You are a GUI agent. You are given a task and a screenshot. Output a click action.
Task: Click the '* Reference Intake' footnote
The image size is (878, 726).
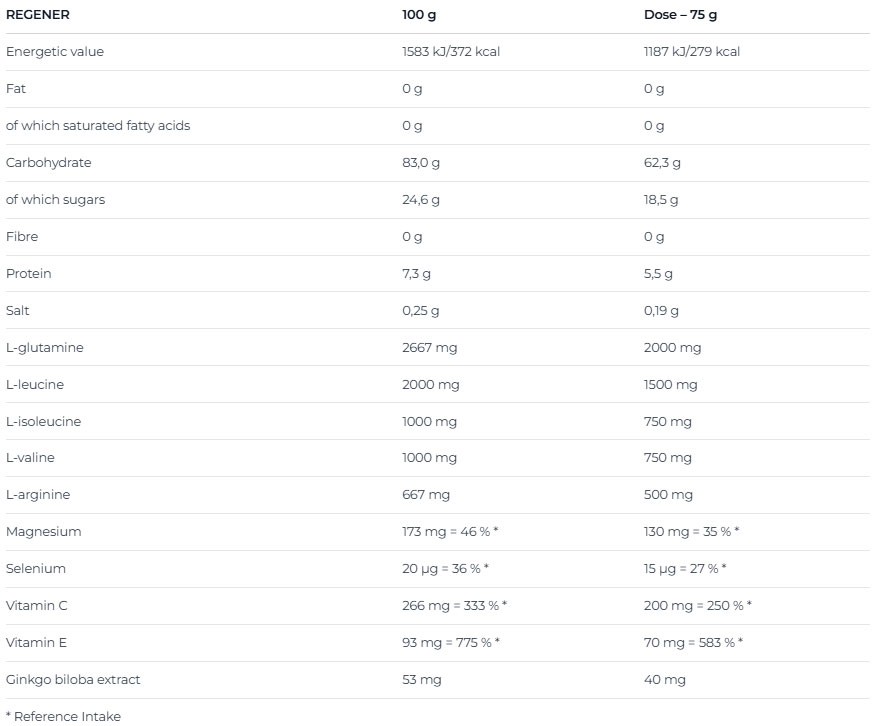click(64, 716)
